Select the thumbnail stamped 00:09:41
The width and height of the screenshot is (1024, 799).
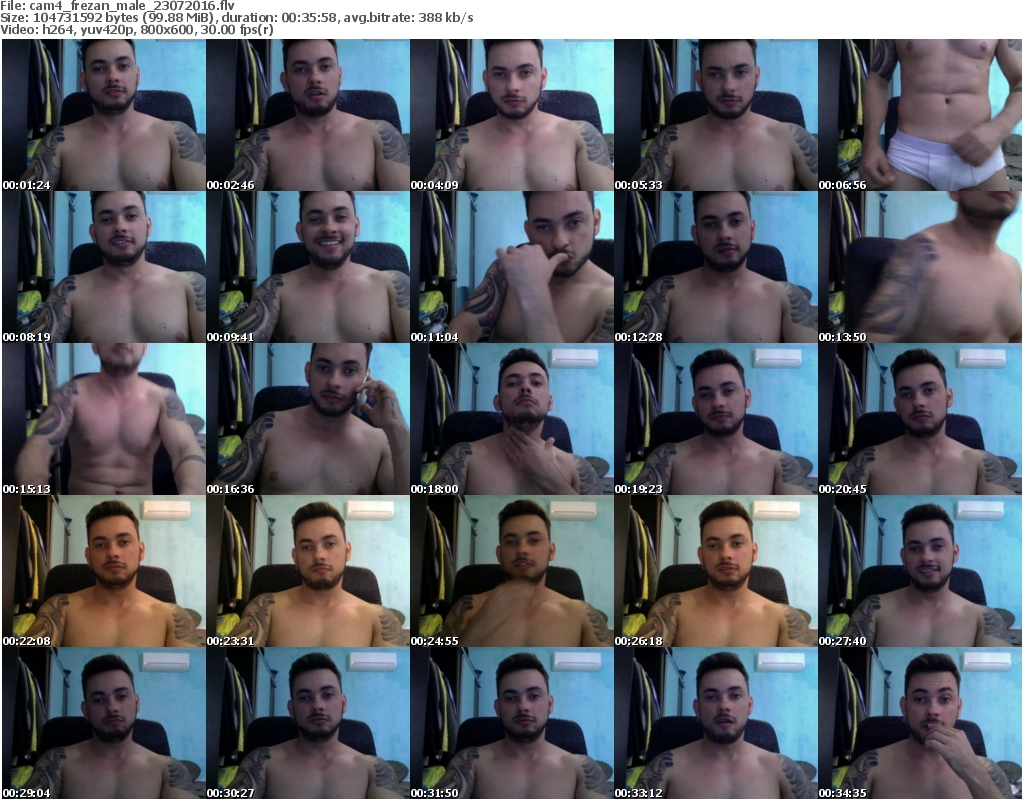pyautogui.click(x=308, y=267)
